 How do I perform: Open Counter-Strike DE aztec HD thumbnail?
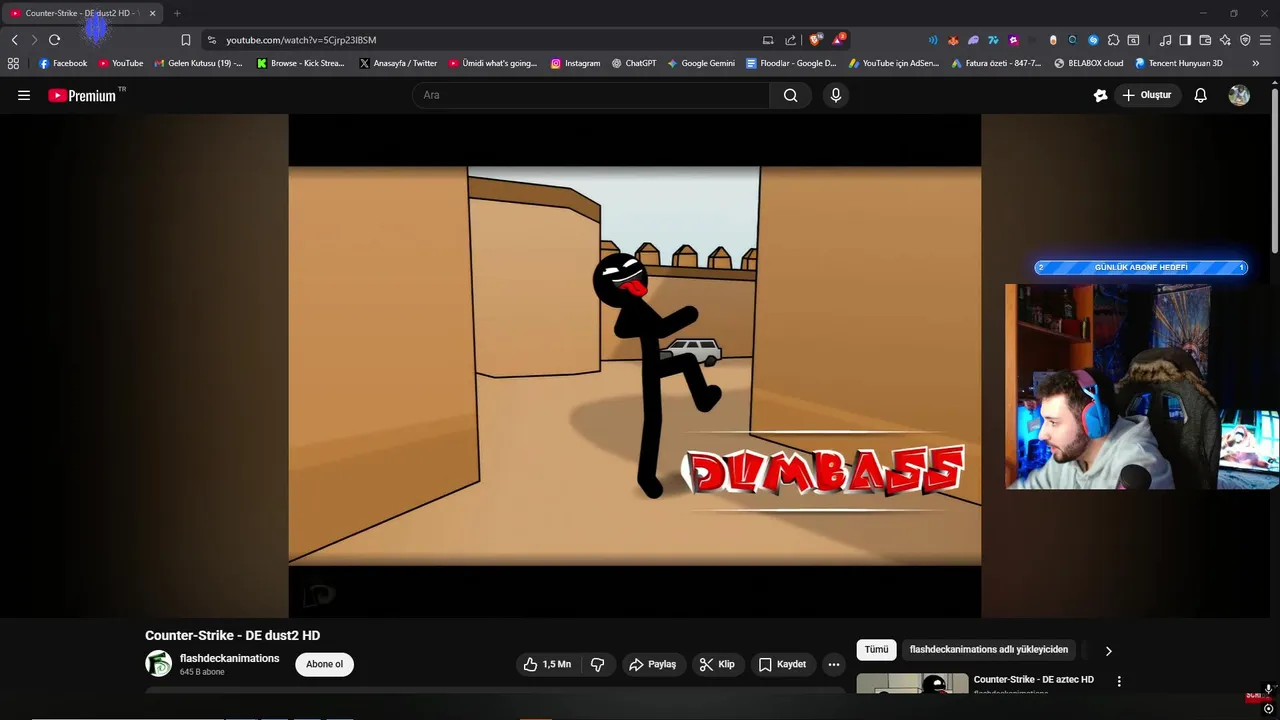pos(912,684)
